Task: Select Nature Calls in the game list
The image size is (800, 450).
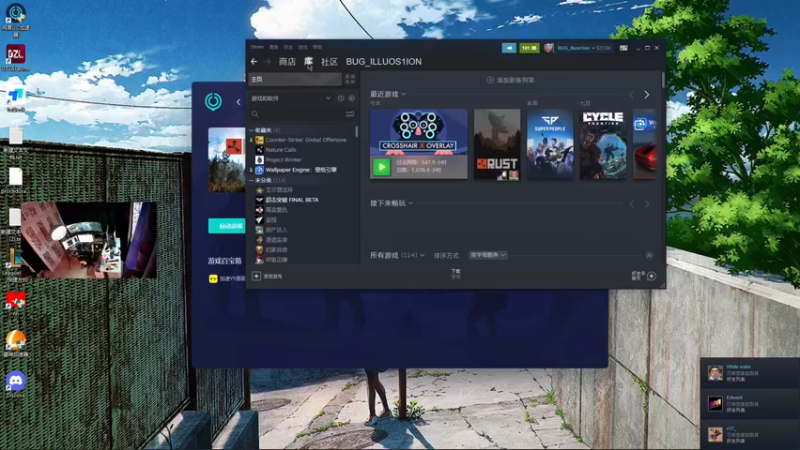Action: pos(281,150)
